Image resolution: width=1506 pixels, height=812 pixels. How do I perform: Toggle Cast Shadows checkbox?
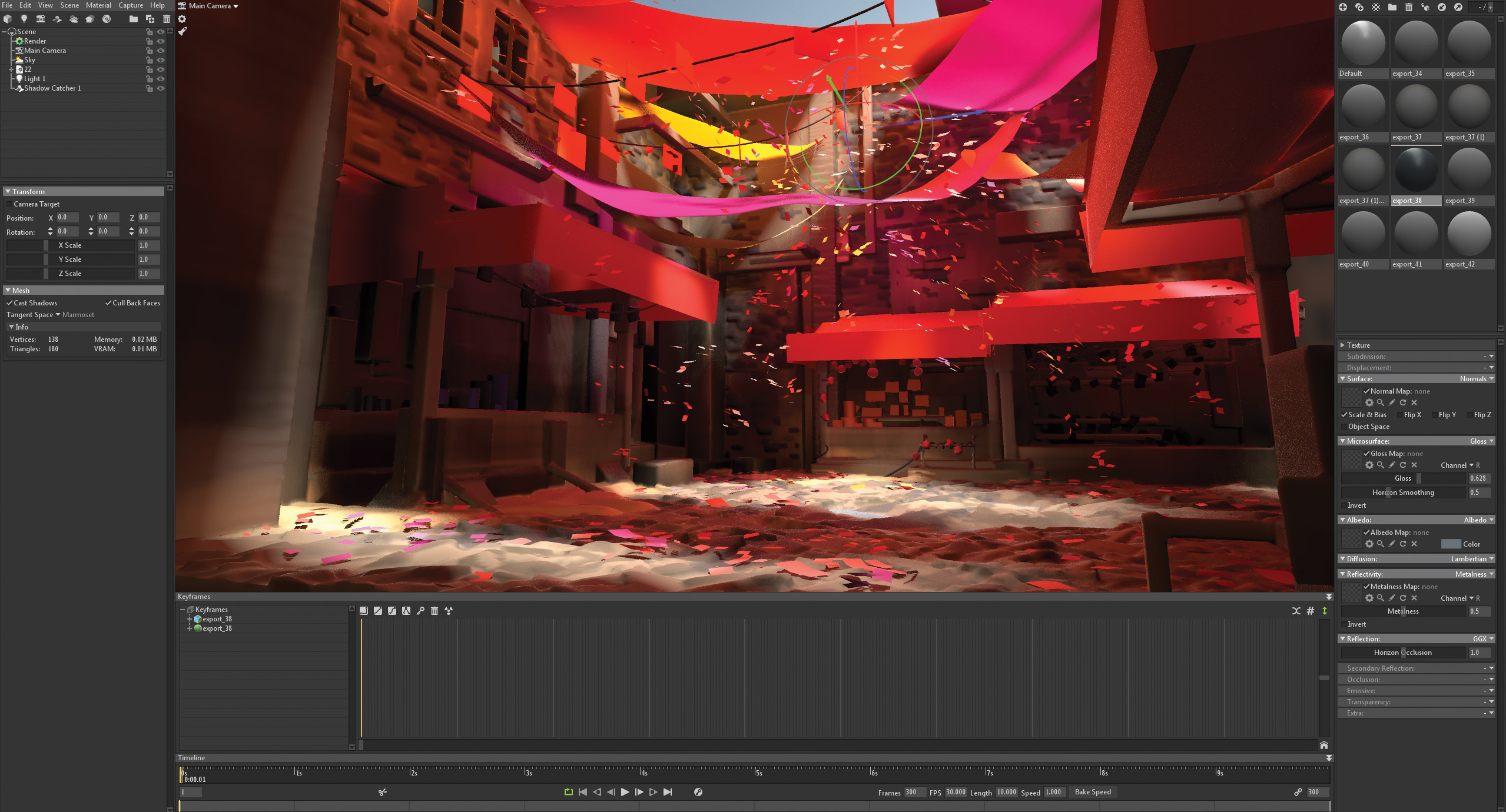coord(9,303)
